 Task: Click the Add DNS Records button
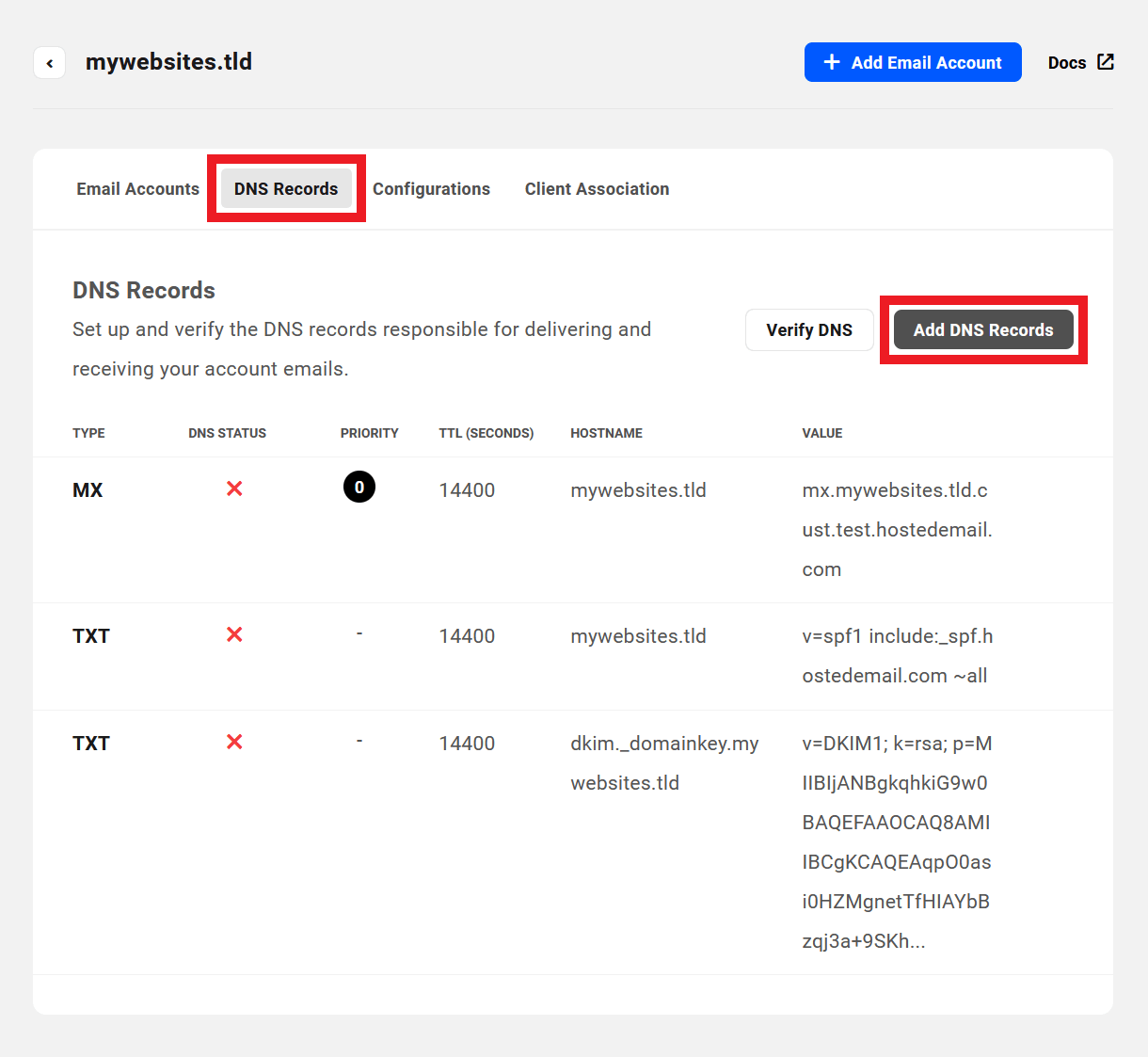pos(983,330)
